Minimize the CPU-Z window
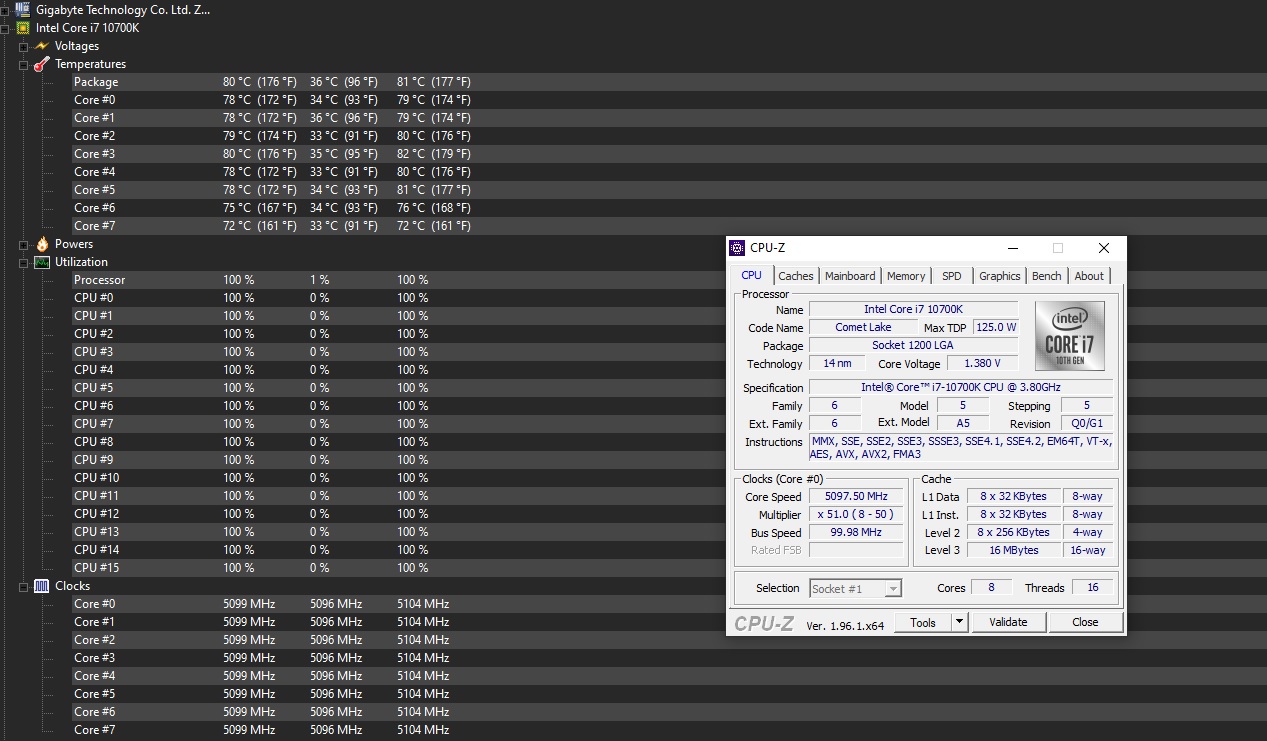This screenshot has width=1267, height=741. pos(1012,248)
